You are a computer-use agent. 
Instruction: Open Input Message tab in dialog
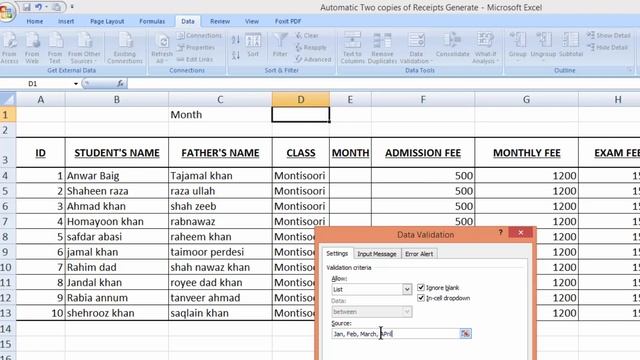[377, 254]
